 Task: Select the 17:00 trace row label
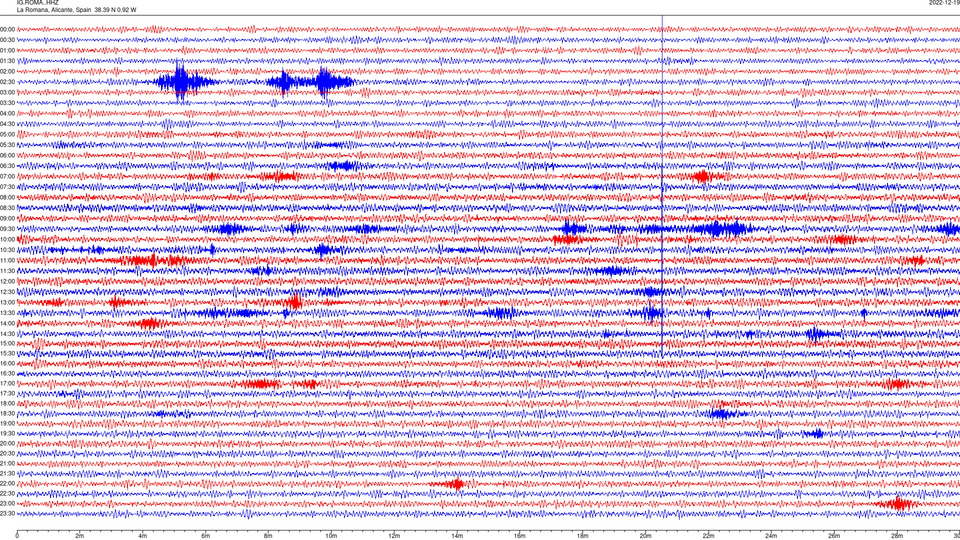7,384
